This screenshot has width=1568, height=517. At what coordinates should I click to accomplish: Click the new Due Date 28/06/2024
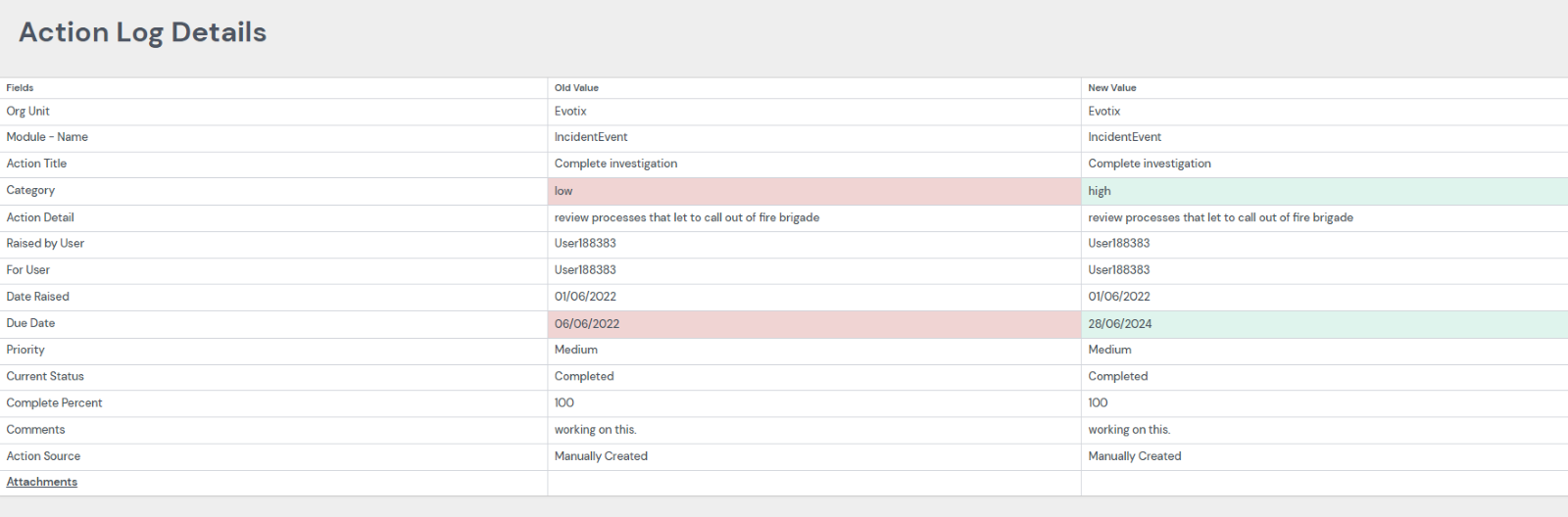coord(1120,324)
